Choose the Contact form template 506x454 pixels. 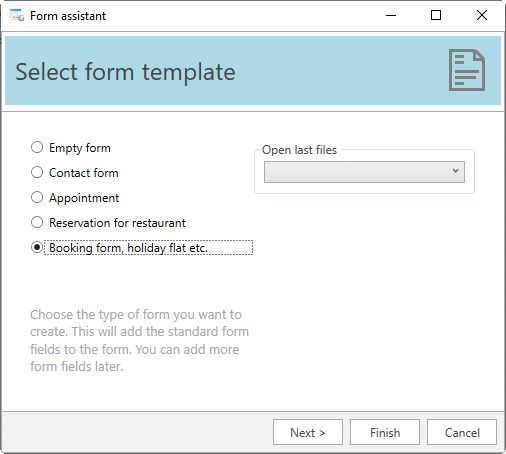(x=37, y=172)
